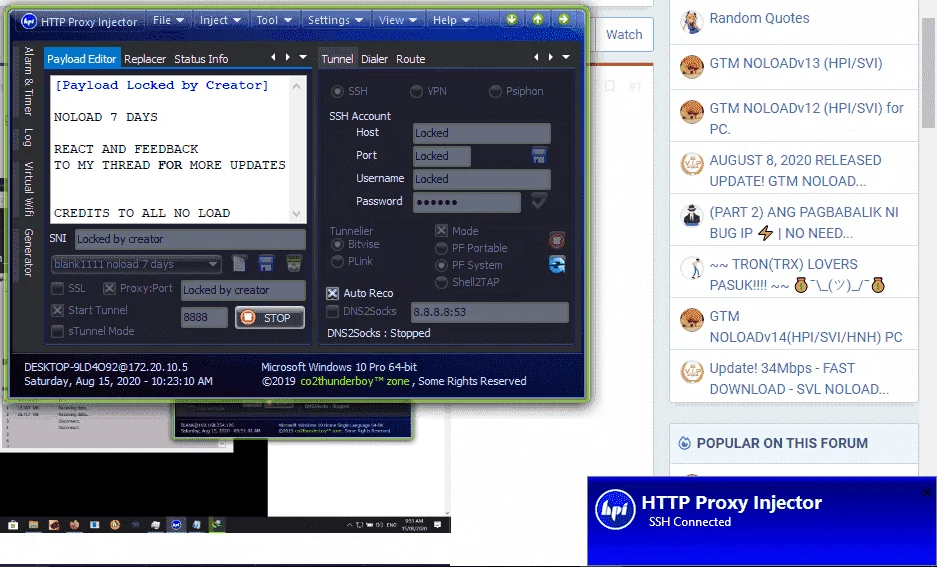This screenshot has height=567, width=937.
Task: Click the bookmark icon near post #1
Action: coord(610,87)
